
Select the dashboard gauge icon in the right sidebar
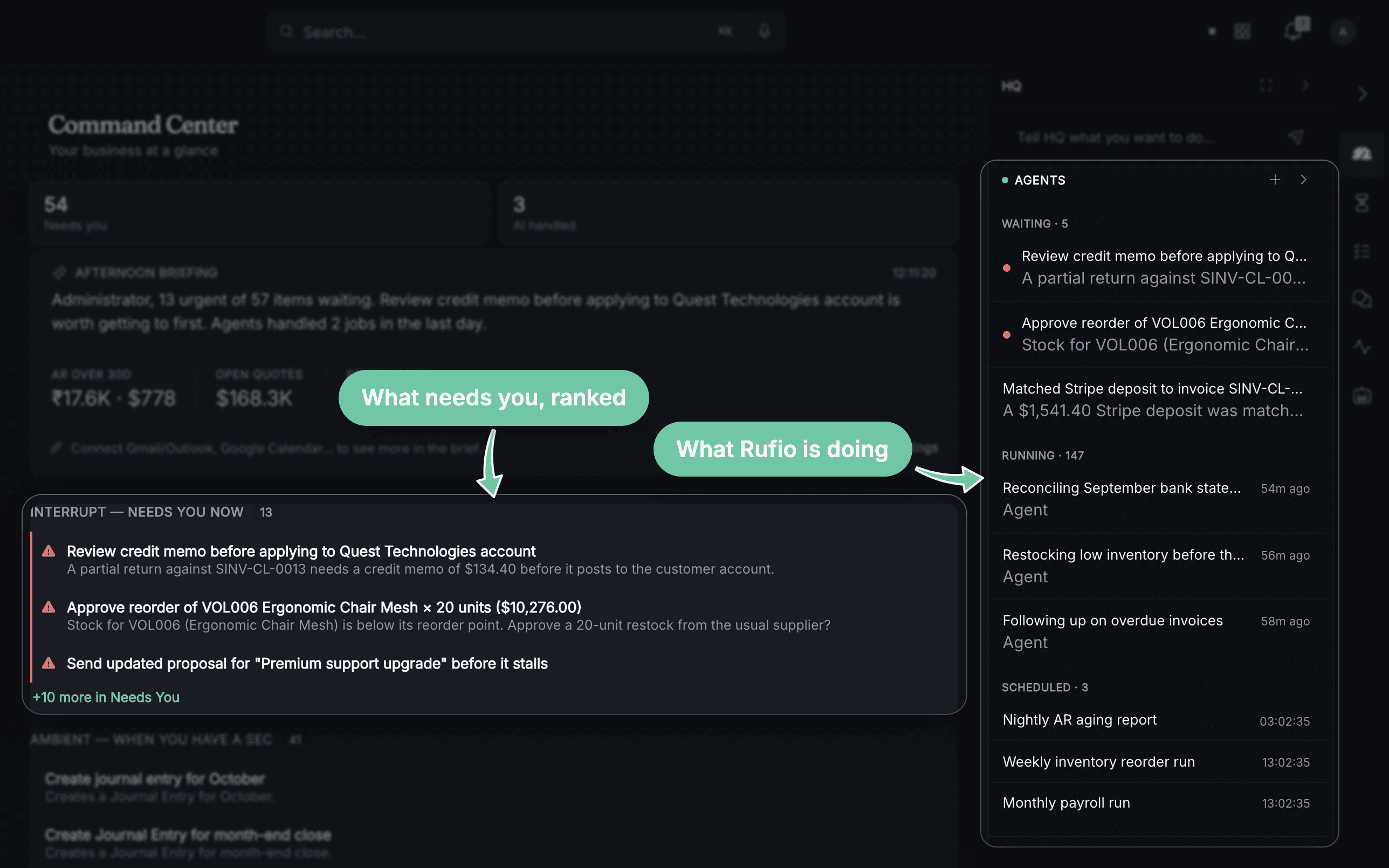1362,154
